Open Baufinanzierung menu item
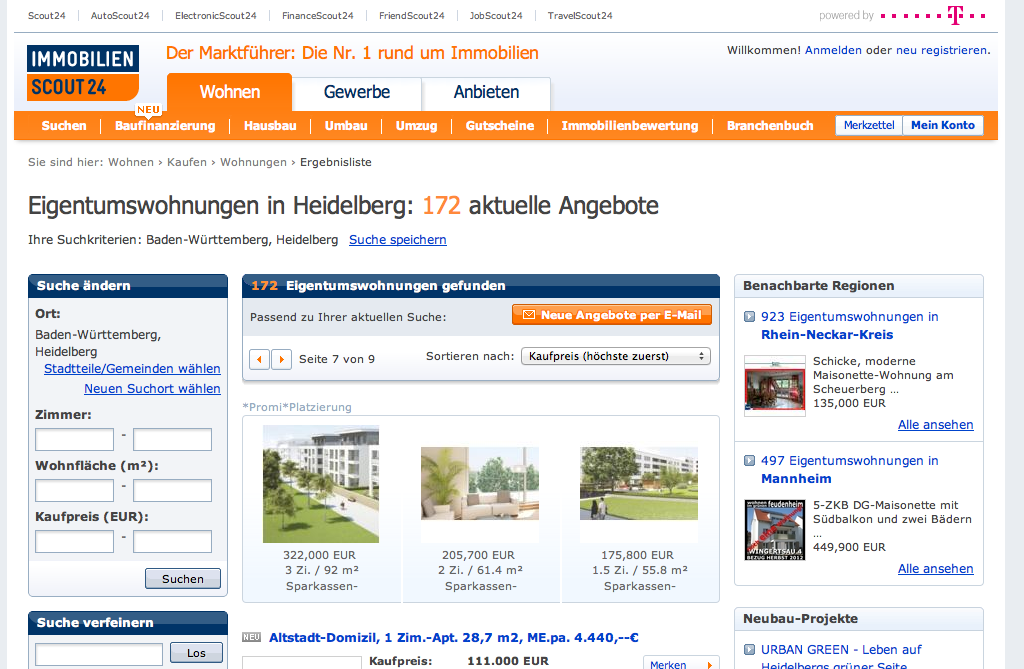Image resolution: width=1024 pixels, height=669 pixels. (165, 125)
